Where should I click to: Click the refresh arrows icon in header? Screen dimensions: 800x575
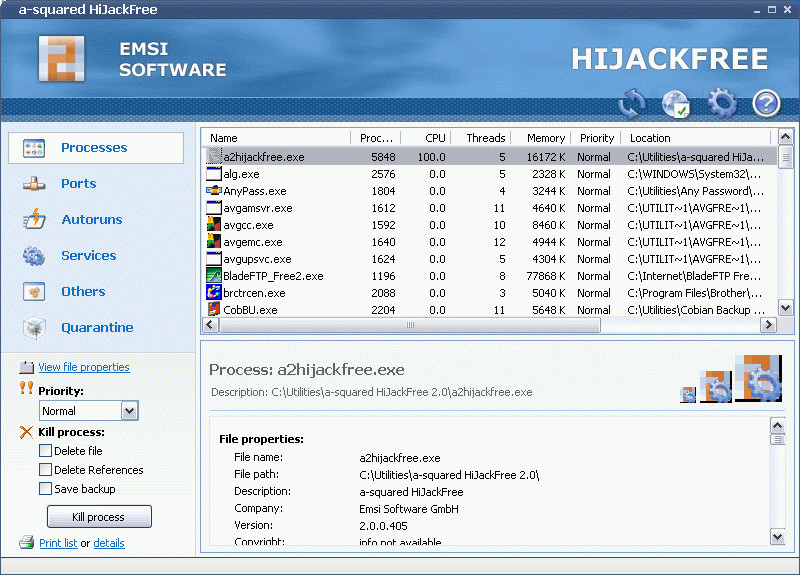(632, 102)
